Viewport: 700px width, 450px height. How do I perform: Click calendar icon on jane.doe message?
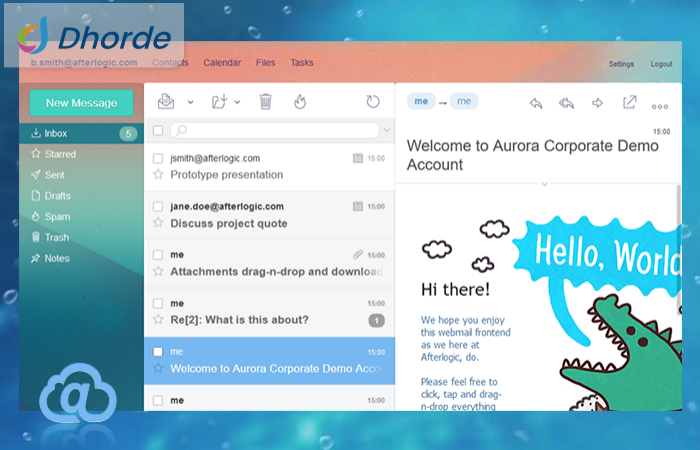click(358, 206)
